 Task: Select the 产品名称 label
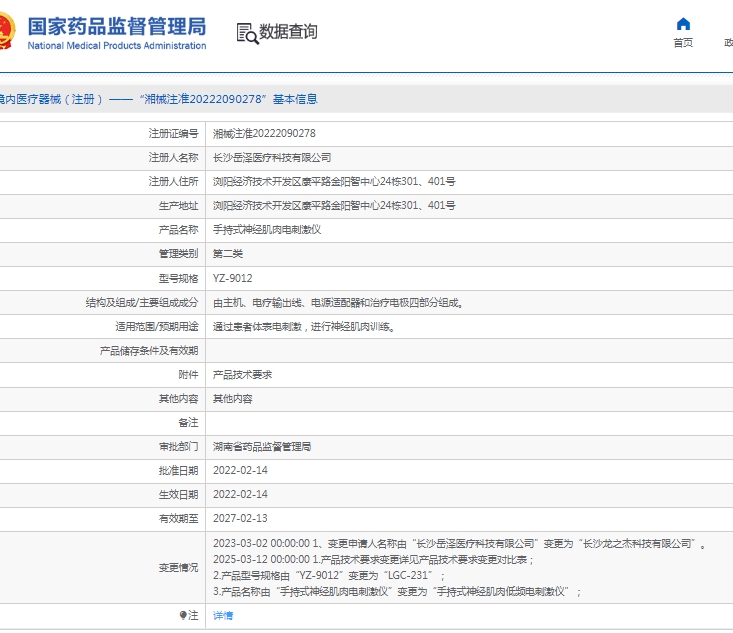coord(179,230)
